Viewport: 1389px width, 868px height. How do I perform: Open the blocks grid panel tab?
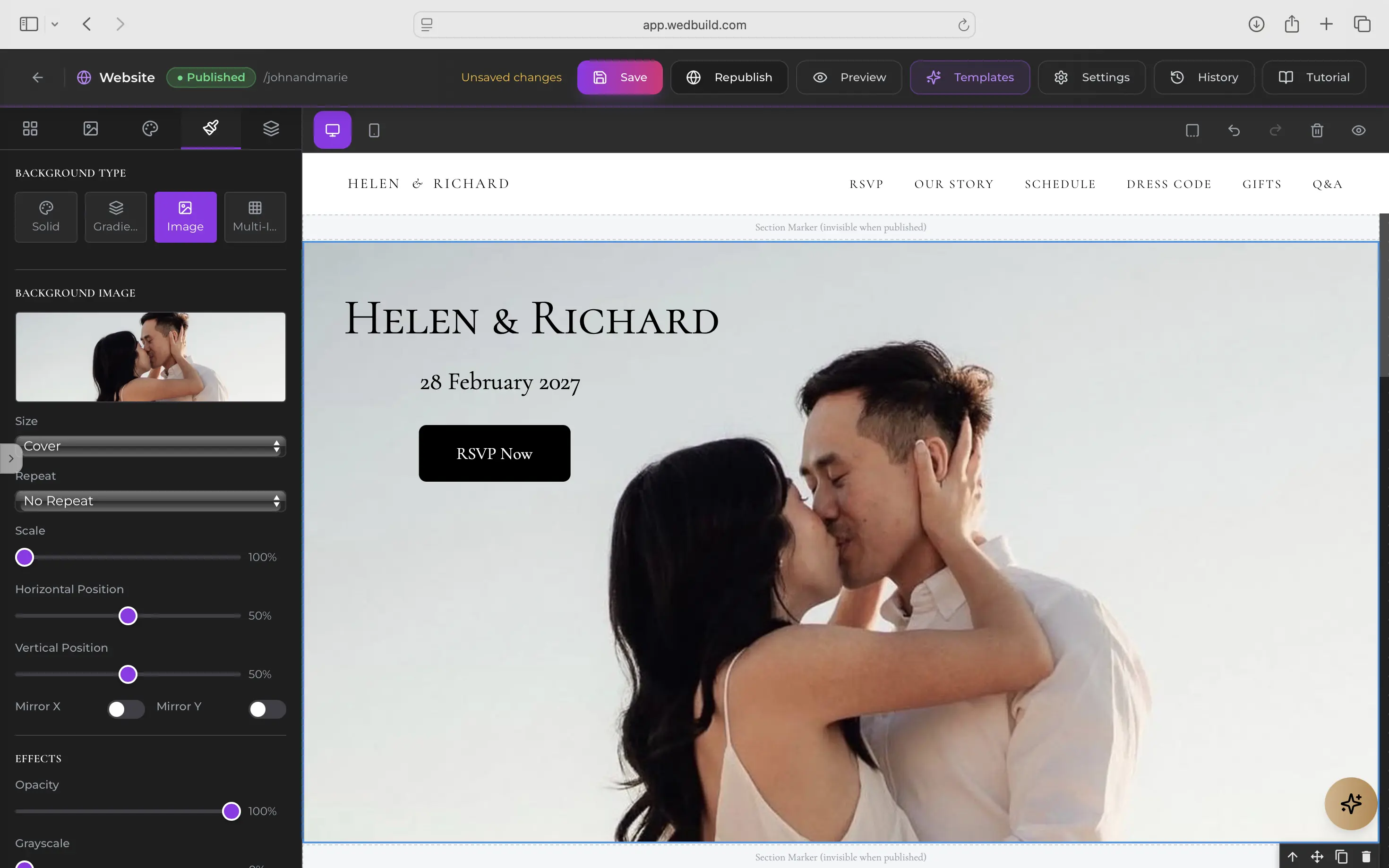point(30,128)
